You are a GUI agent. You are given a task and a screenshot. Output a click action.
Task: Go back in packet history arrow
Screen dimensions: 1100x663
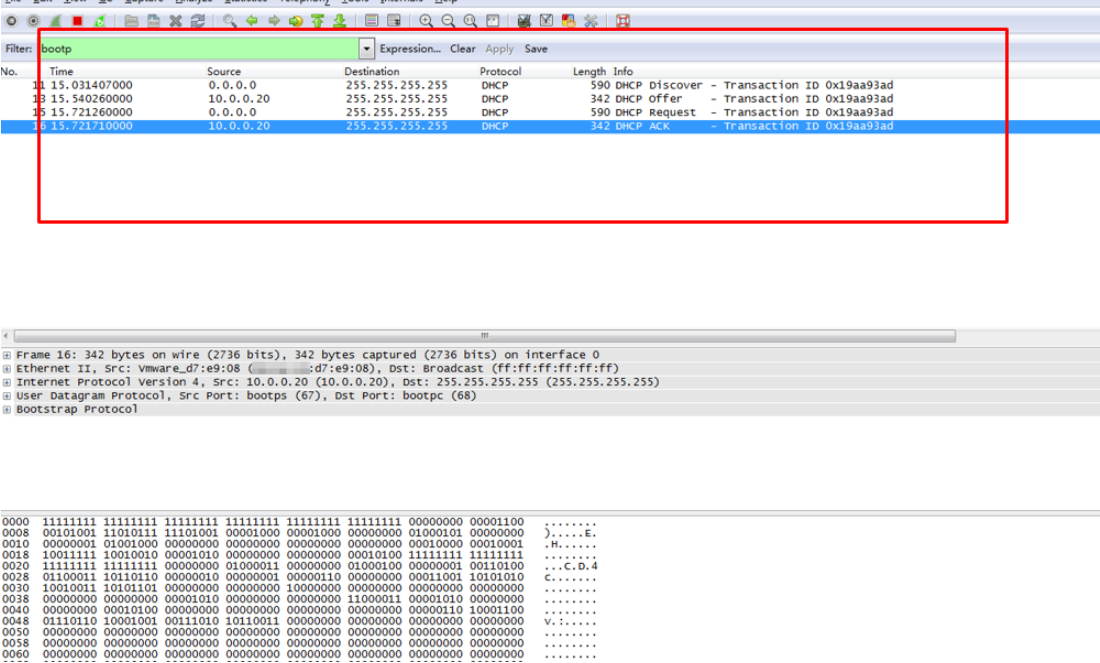252,21
